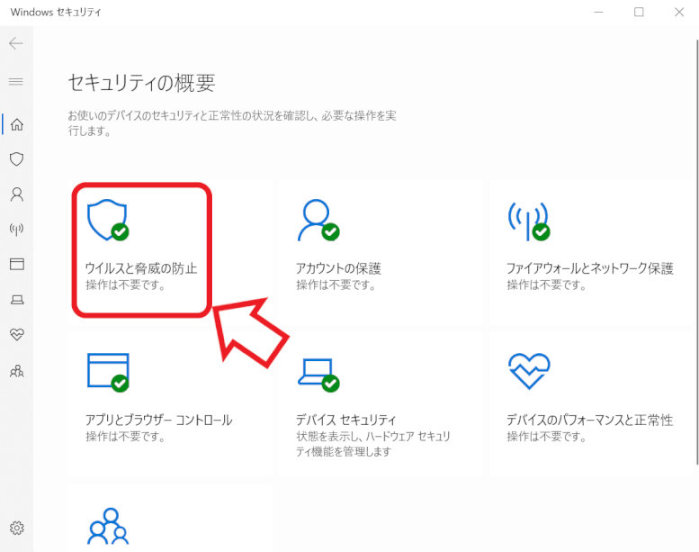Close the Windows セキュリティ window
The height and width of the screenshot is (552, 699).
(x=679, y=12)
